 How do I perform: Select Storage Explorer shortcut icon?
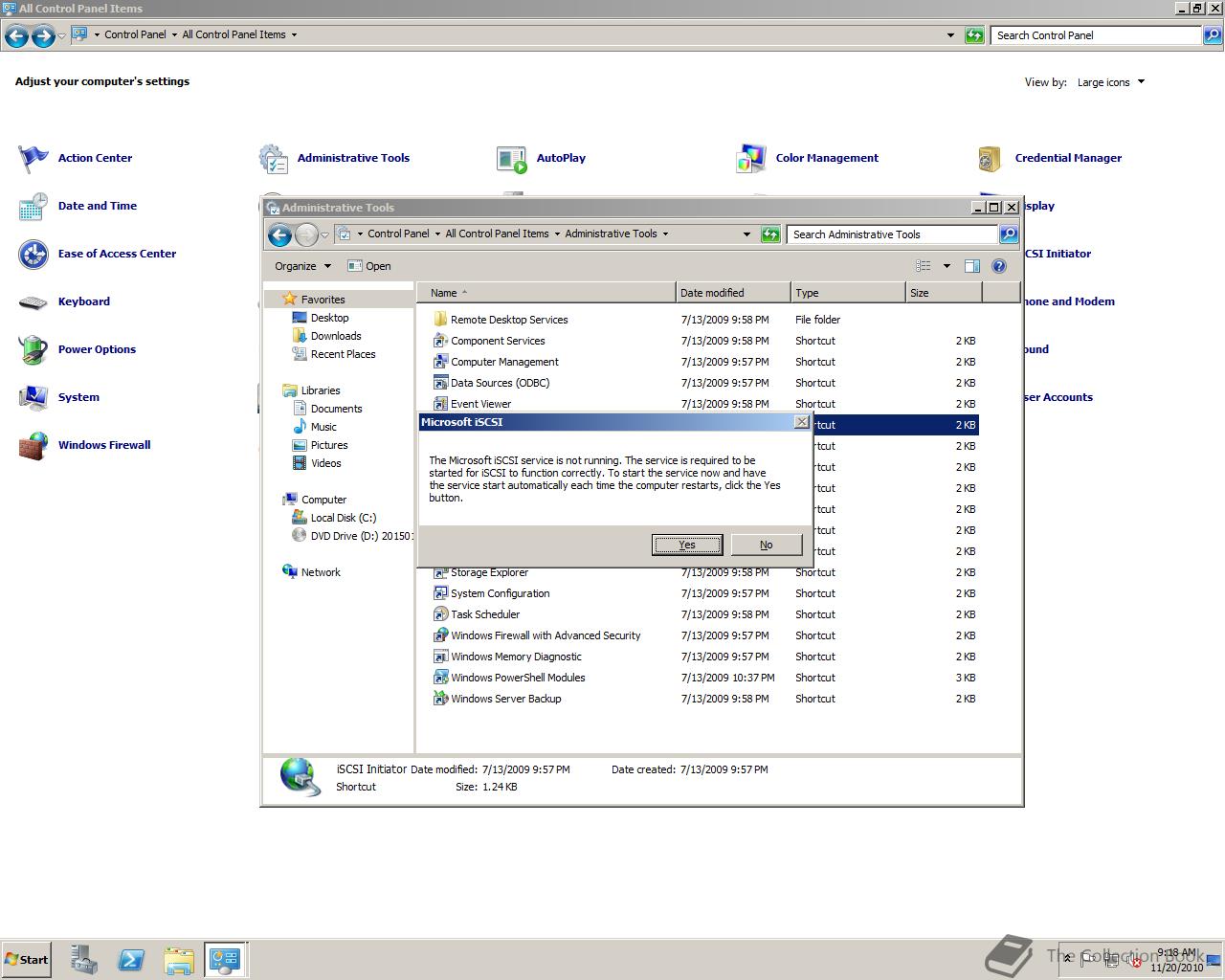[x=440, y=572]
